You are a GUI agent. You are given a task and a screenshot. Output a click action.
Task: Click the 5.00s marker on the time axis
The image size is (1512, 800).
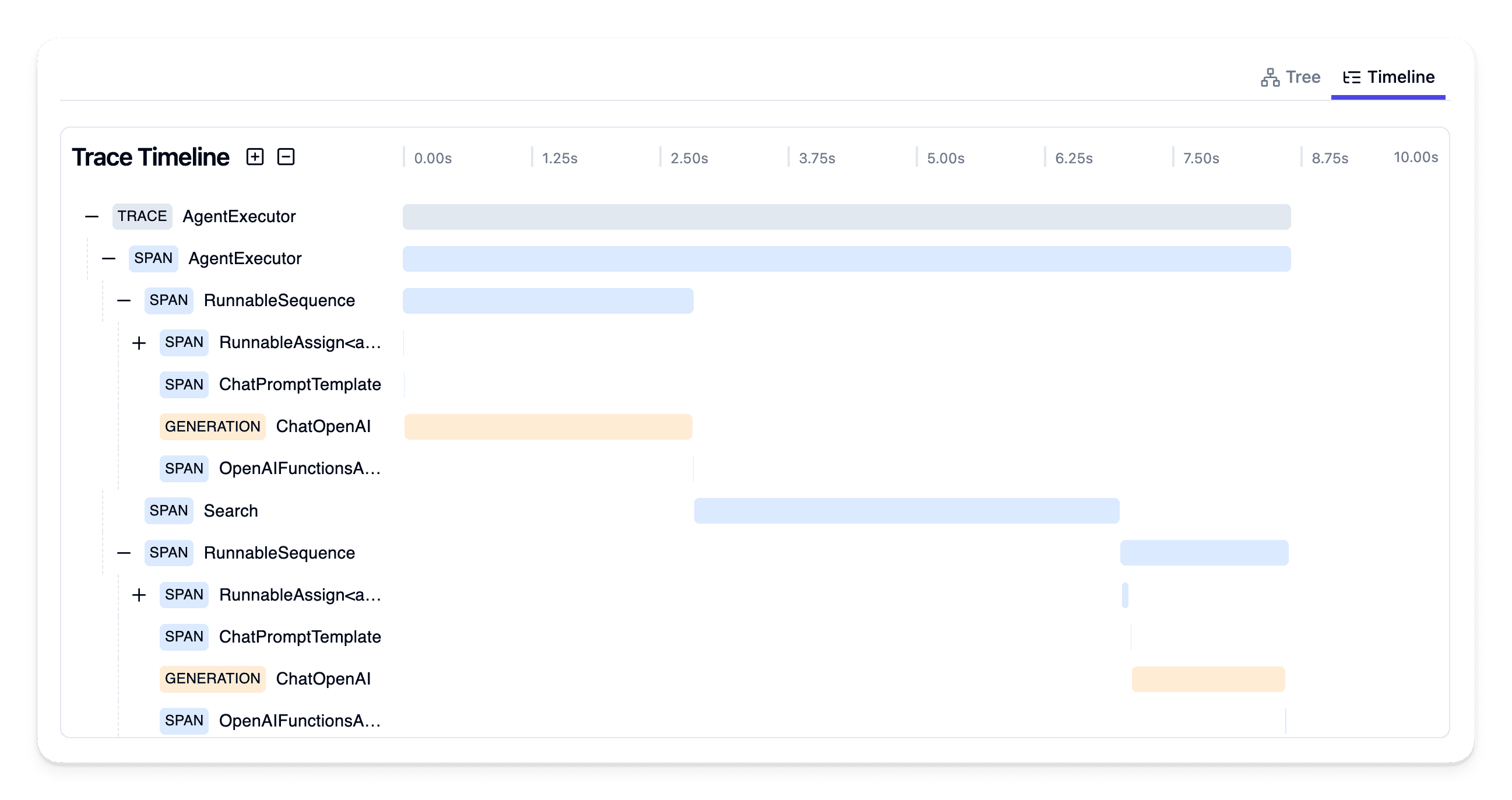click(x=945, y=157)
